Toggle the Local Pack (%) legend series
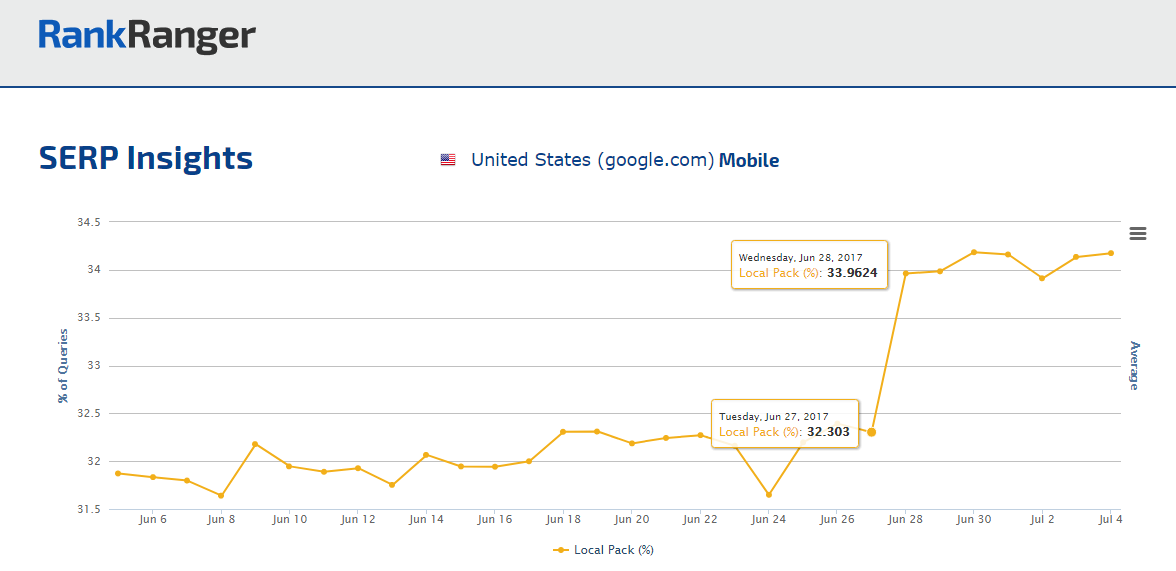 603,550
